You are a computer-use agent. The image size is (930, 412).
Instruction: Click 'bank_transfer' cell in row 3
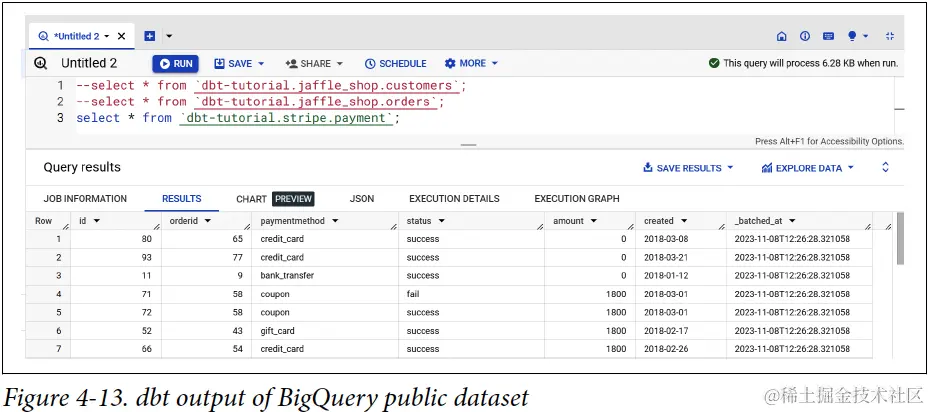pyautogui.click(x=324, y=276)
